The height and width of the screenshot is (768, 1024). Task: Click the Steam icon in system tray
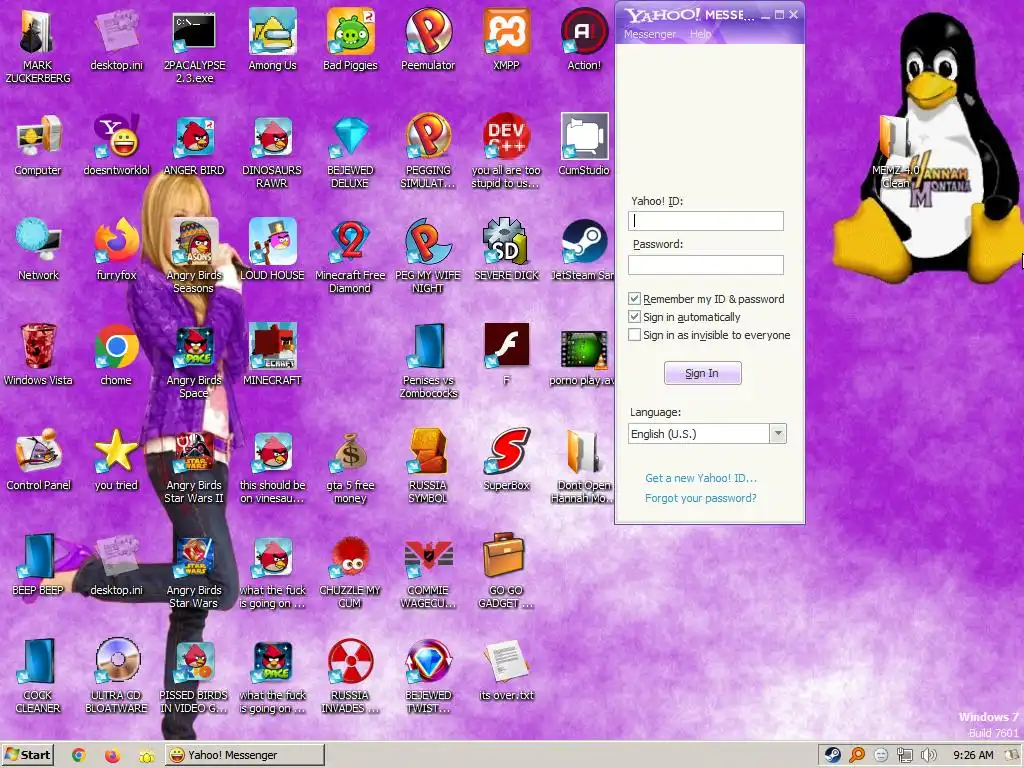pyautogui.click(x=833, y=755)
